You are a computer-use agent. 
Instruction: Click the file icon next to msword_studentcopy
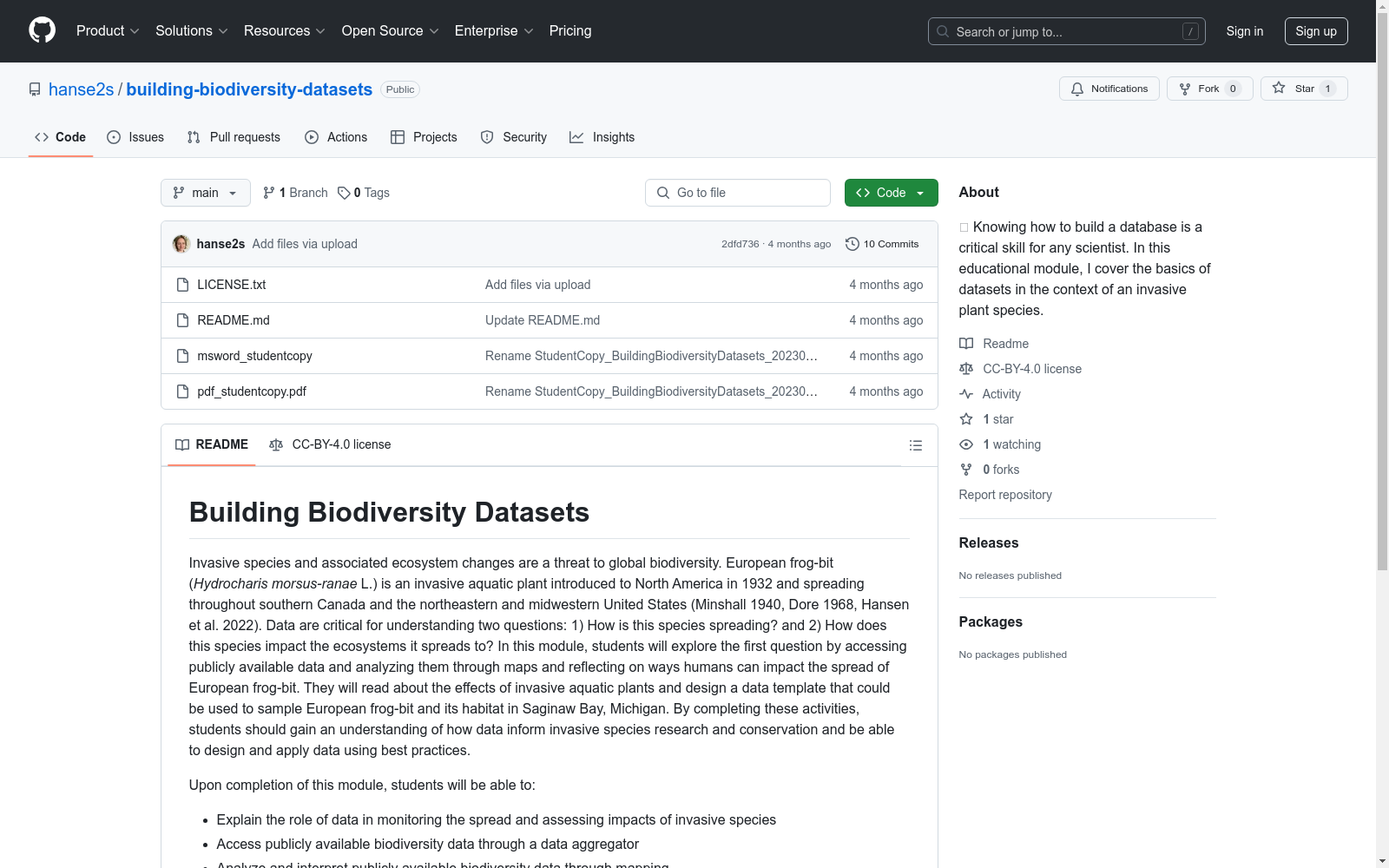(182, 356)
